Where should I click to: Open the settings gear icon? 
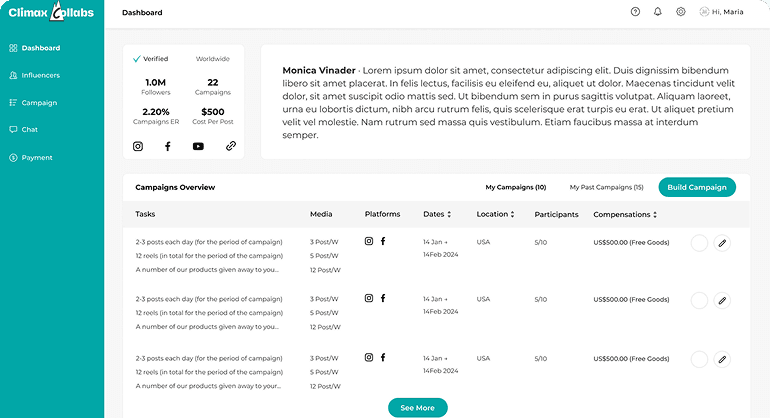pos(681,12)
